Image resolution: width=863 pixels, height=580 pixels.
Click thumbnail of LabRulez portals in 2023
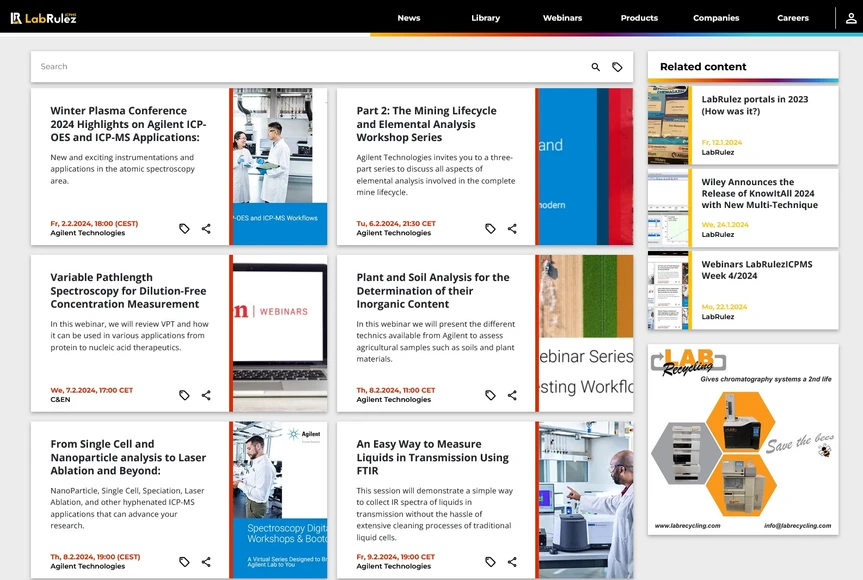click(668, 125)
